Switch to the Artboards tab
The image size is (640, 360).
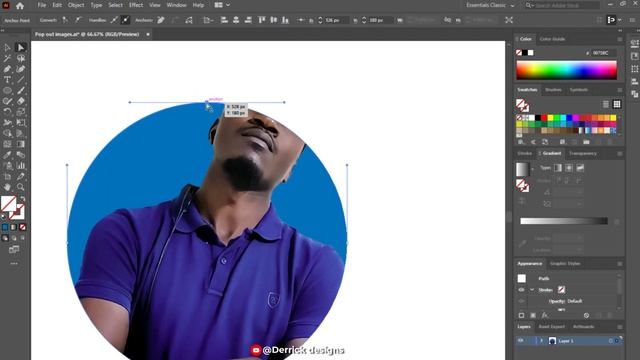[583, 327]
